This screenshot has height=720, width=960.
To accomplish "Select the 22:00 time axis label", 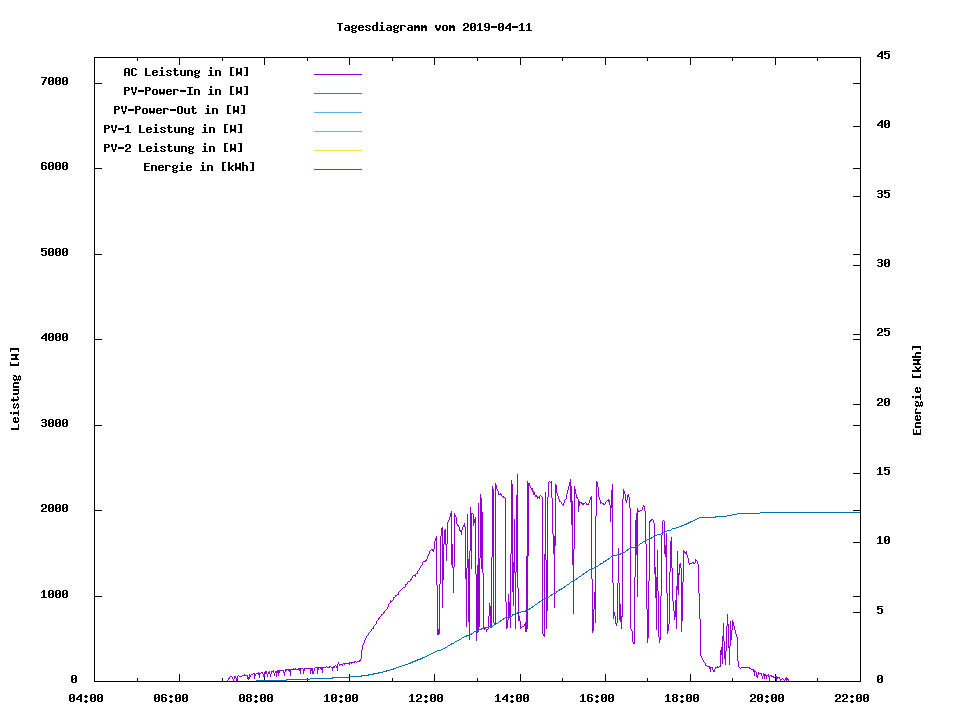I will point(852,698).
